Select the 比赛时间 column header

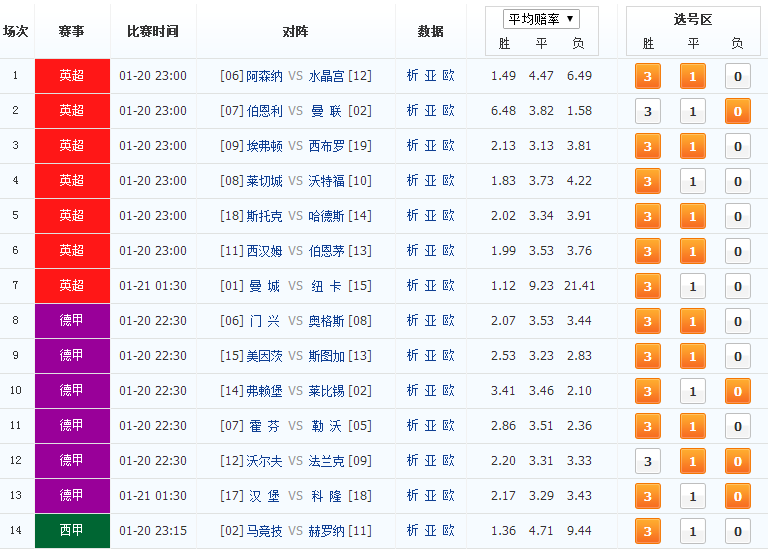point(153,31)
